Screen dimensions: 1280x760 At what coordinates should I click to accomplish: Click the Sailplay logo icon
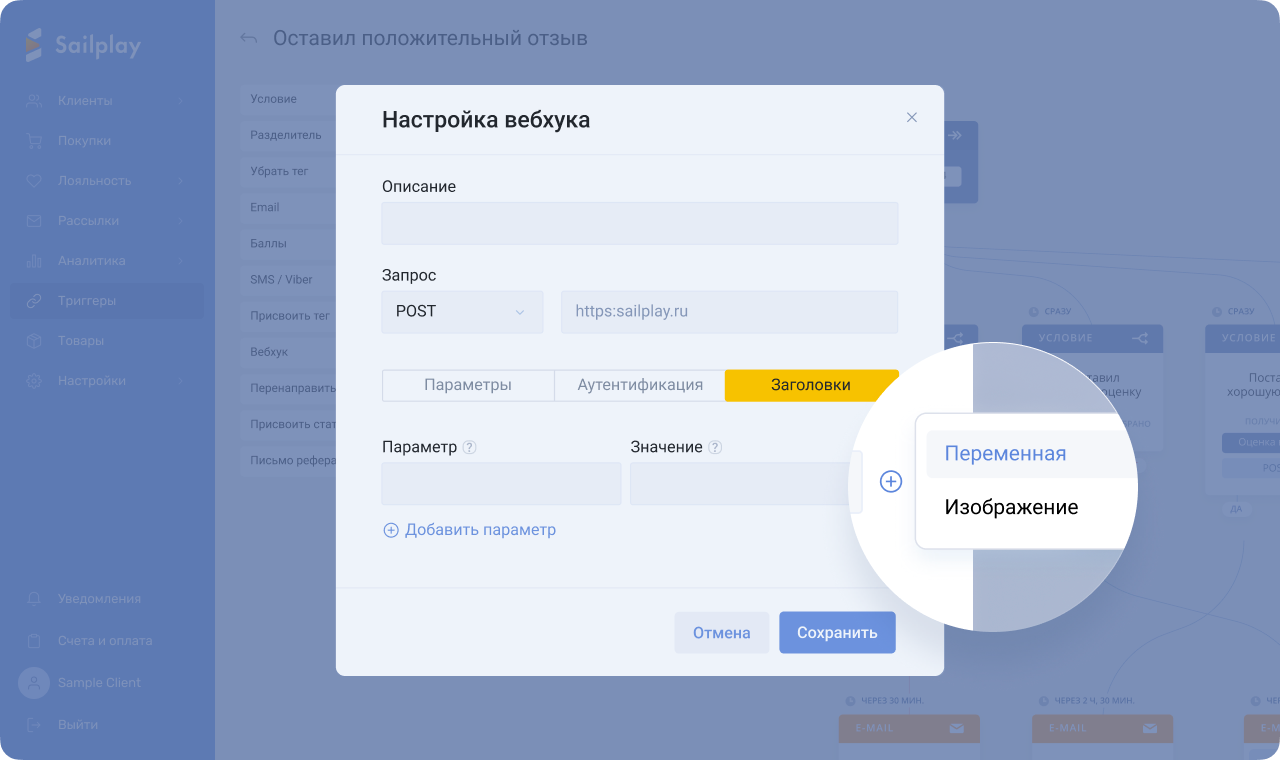(x=34, y=45)
